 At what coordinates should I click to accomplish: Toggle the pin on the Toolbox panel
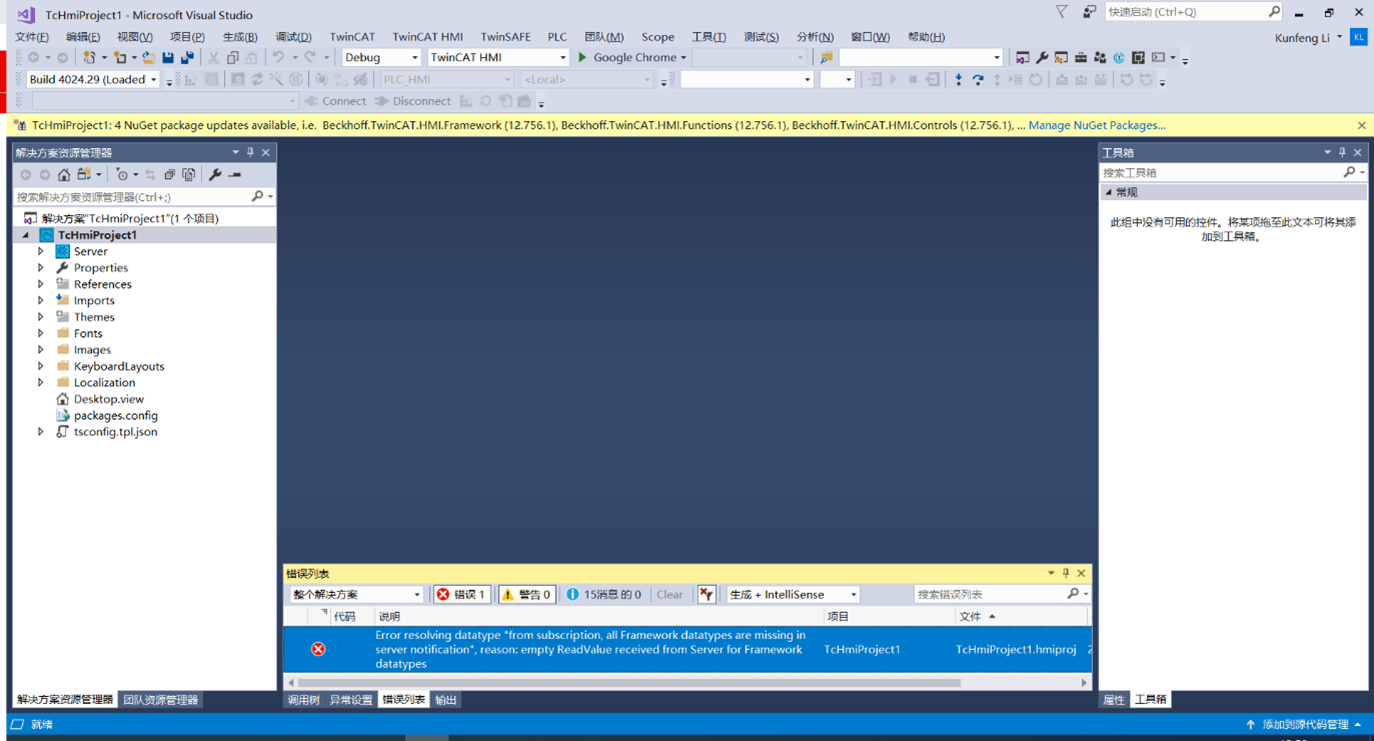click(x=1342, y=152)
